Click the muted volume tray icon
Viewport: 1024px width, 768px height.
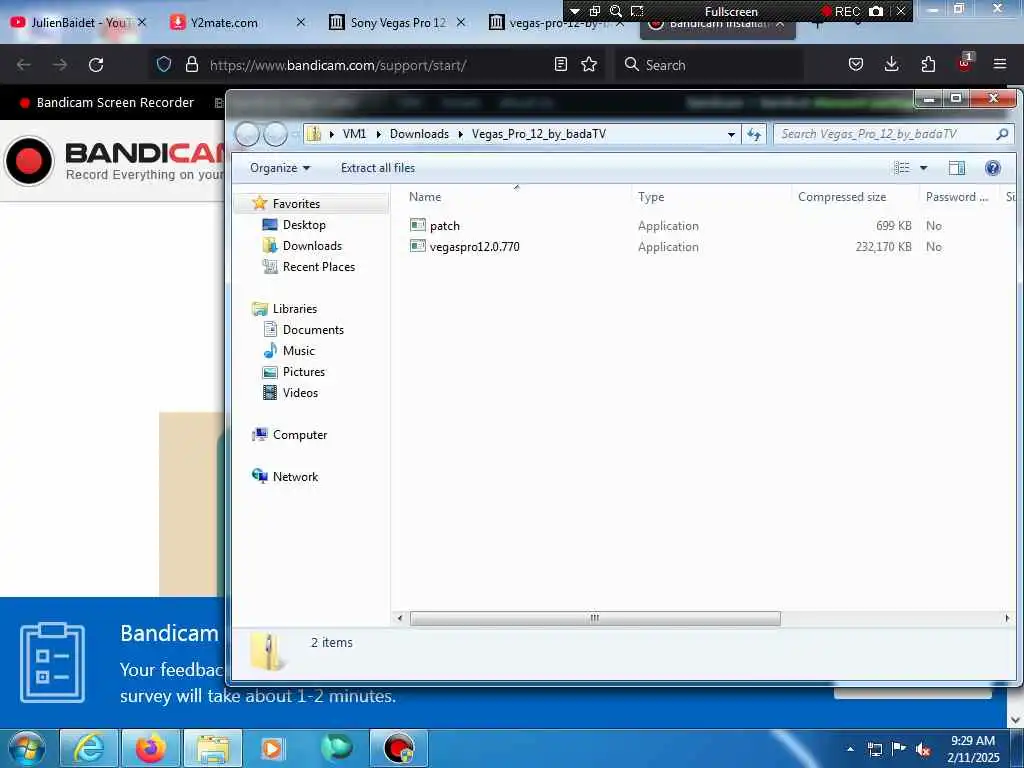click(x=923, y=750)
